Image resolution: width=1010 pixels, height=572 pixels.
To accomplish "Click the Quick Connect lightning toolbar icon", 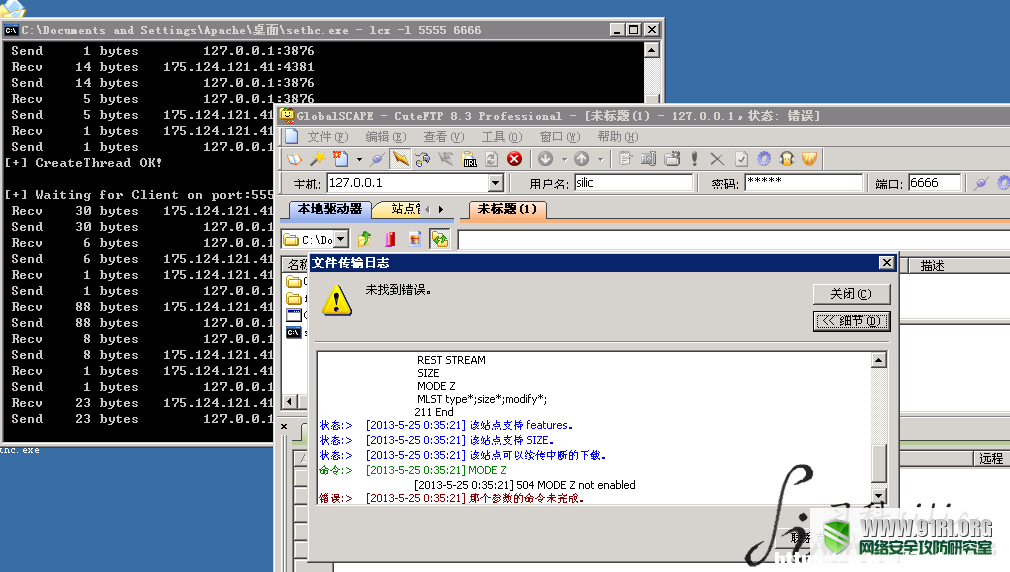I will tap(400, 158).
